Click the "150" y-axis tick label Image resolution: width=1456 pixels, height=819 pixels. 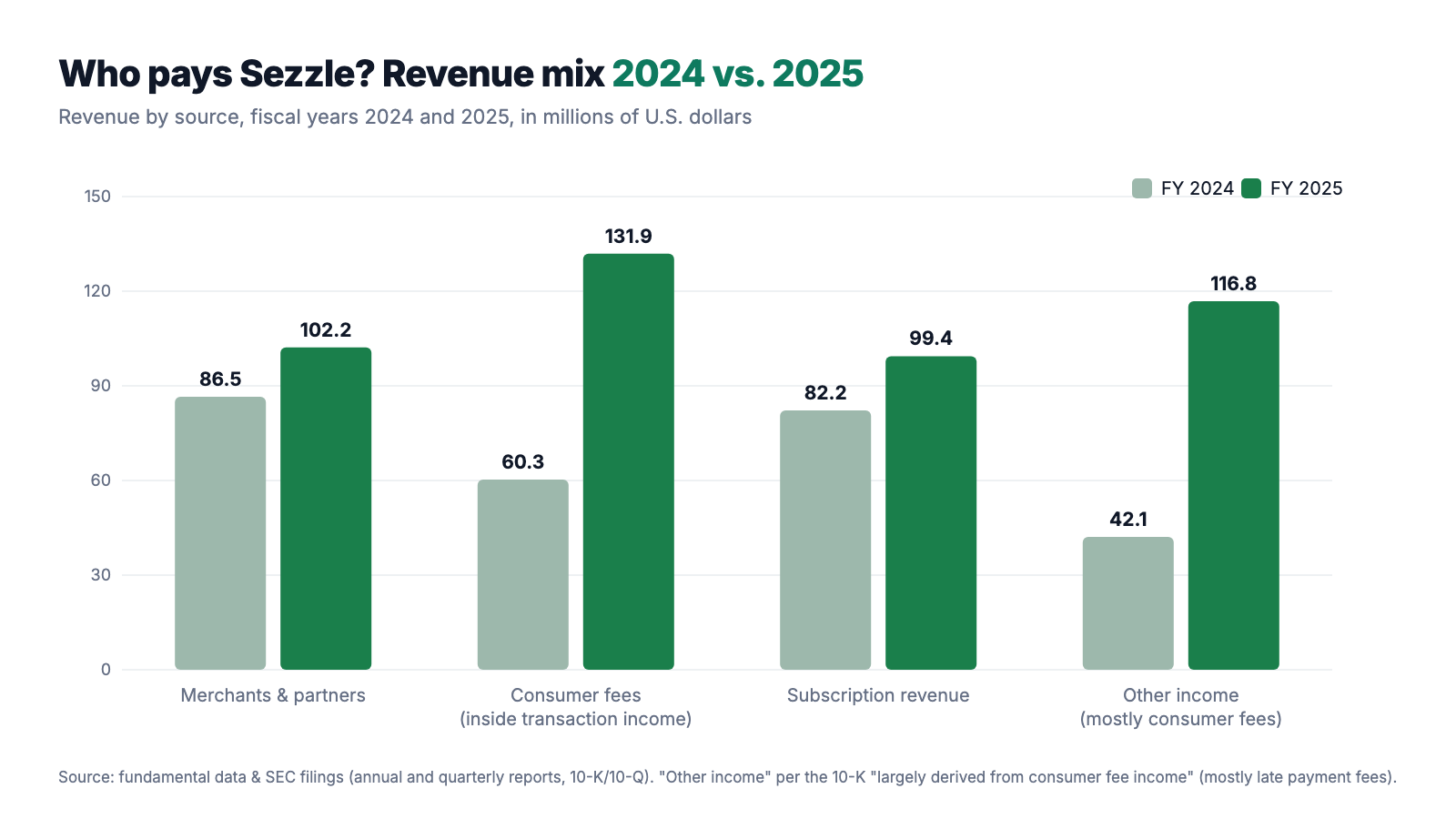tap(97, 197)
